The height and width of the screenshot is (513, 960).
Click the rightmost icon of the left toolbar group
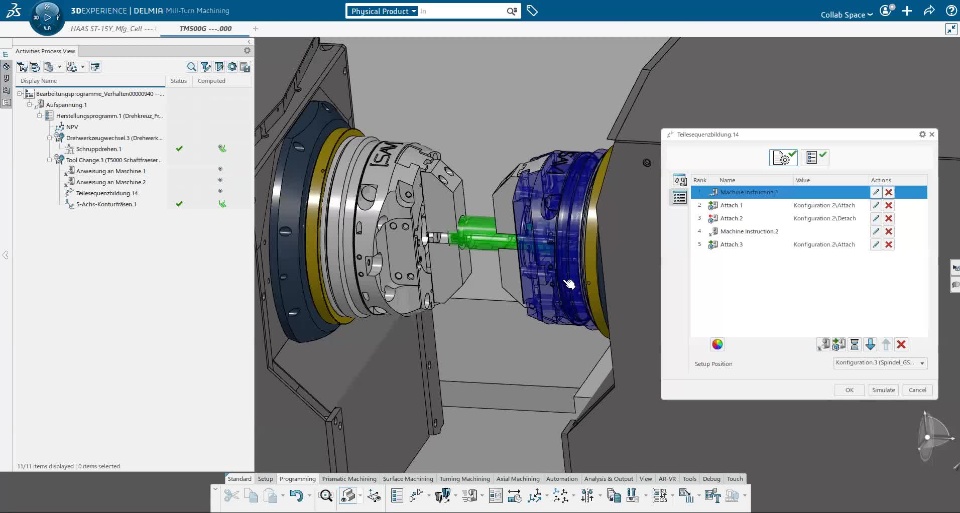click(95, 67)
